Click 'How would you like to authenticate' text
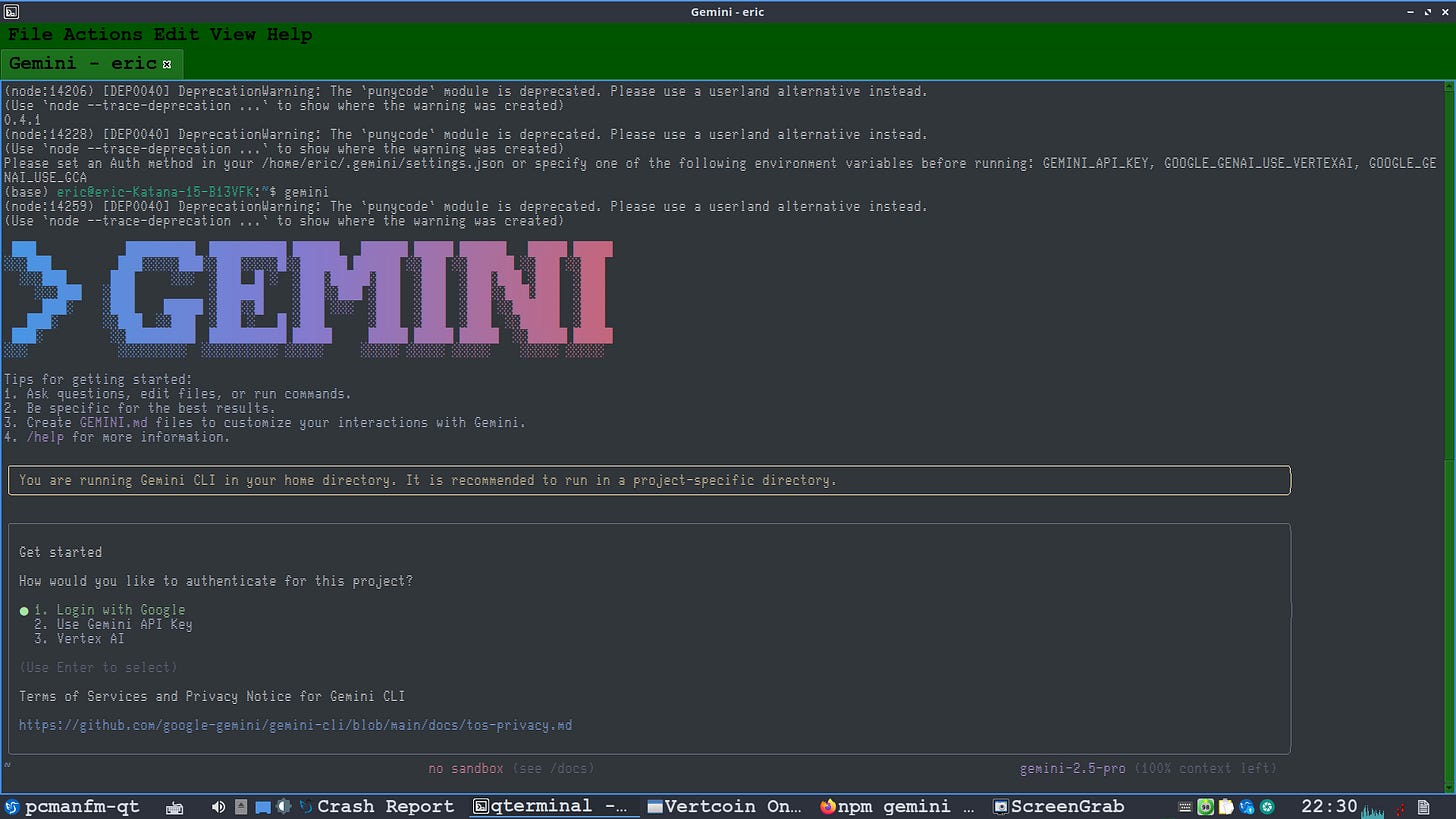 pos(216,581)
